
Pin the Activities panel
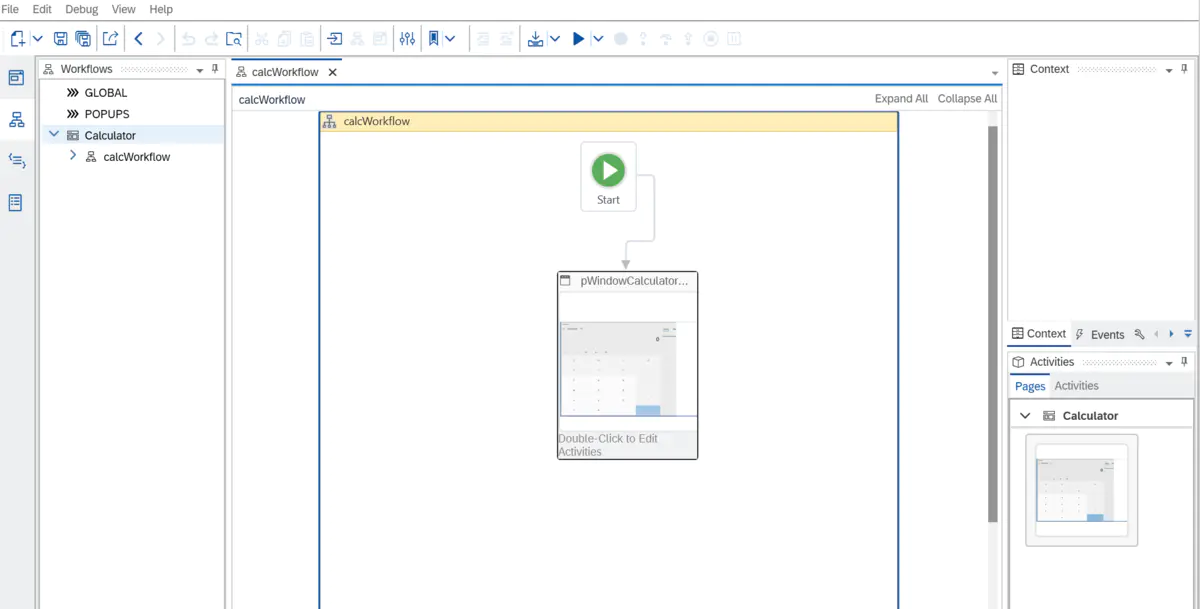[1184, 362]
